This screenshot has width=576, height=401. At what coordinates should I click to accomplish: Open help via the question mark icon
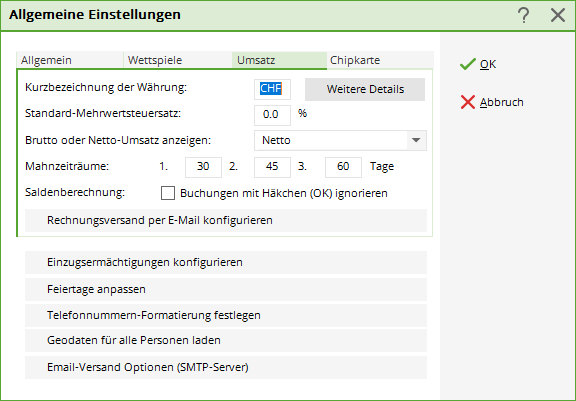click(x=523, y=15)
